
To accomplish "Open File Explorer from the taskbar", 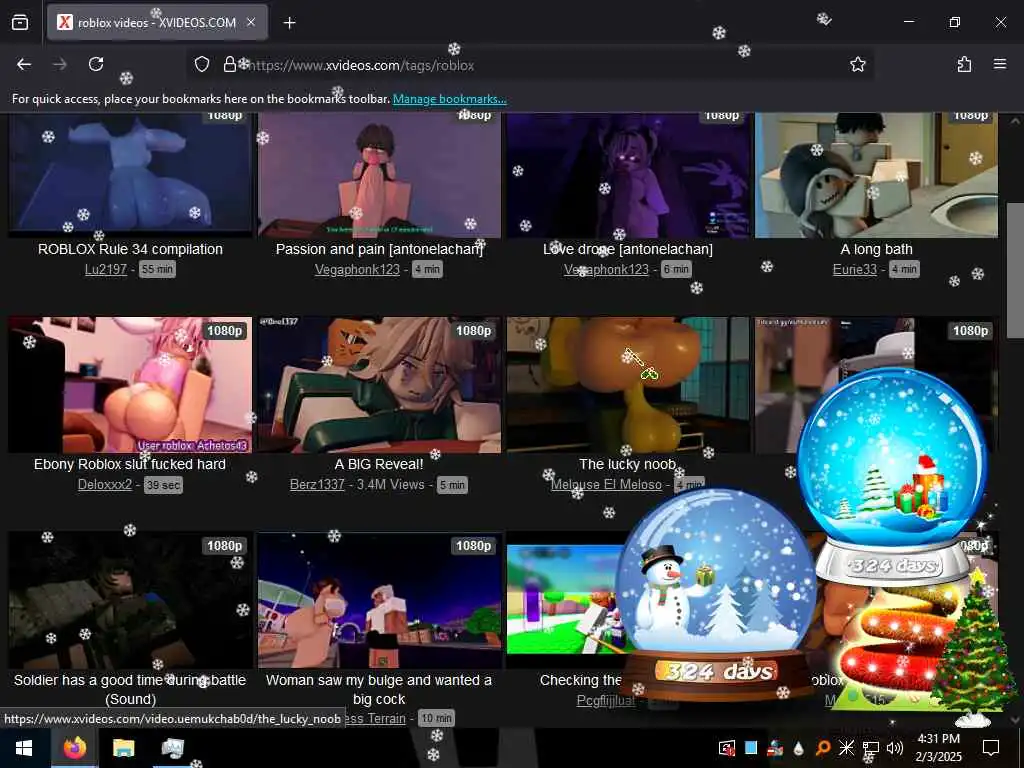I will tap(123, 748).
